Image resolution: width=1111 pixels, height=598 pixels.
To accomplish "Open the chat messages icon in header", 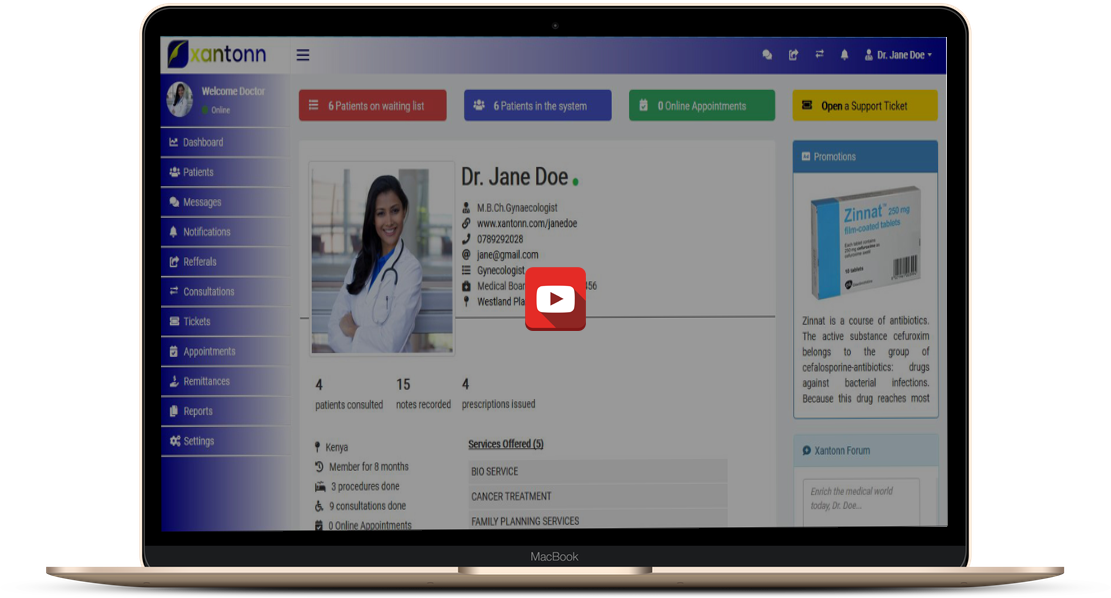I will 767,55.
